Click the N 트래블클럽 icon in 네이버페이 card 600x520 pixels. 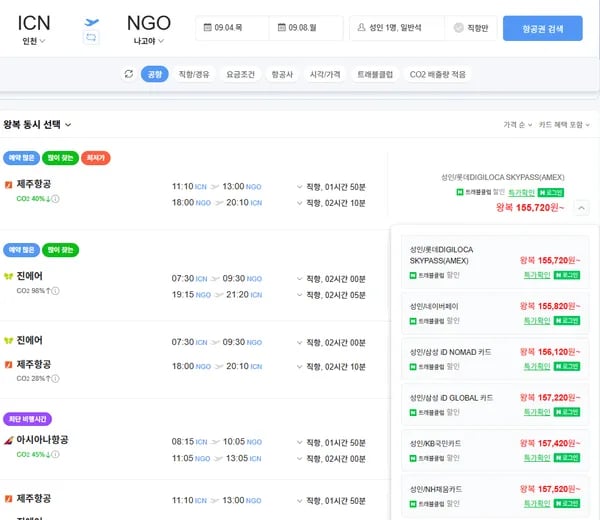coord(413,321)
